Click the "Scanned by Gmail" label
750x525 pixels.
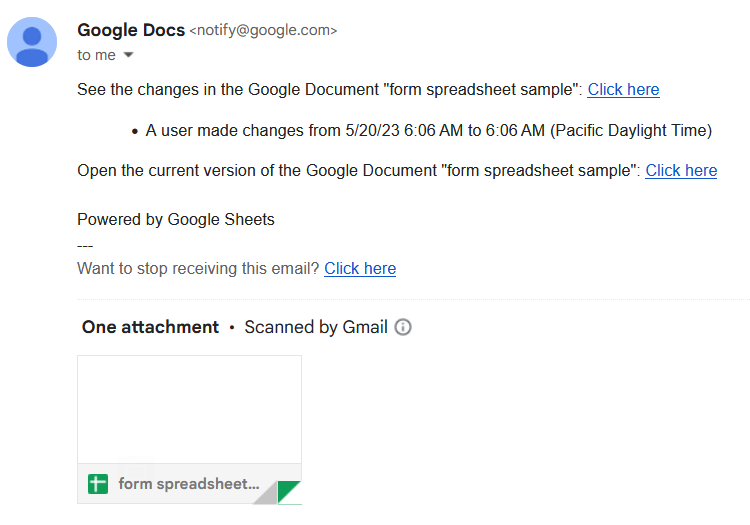315,327
